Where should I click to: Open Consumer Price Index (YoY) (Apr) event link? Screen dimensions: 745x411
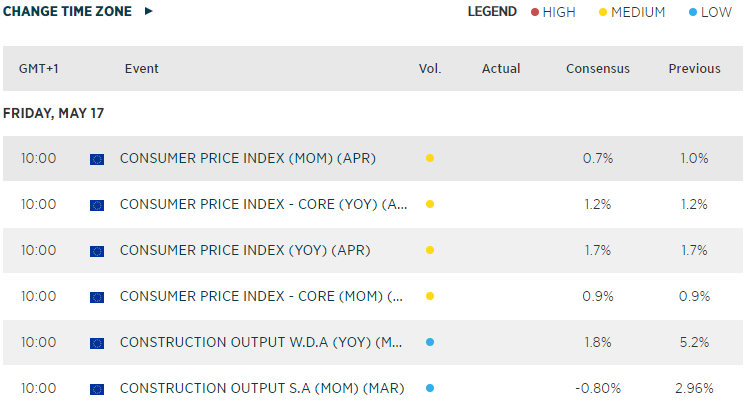click(x=245, y=250)
